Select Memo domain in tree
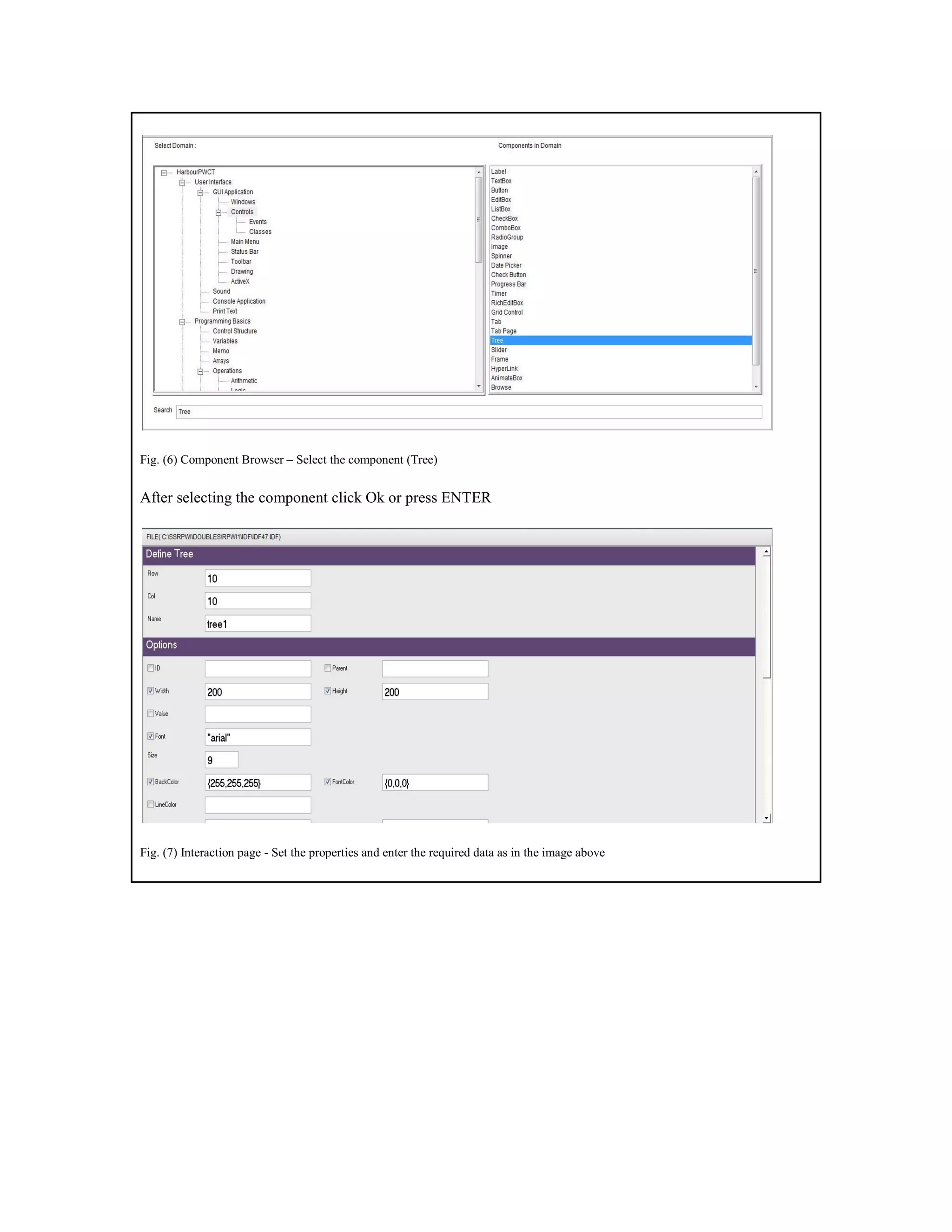The width and height of the screenshot is (952, 1232). click(x=220, y=351)
